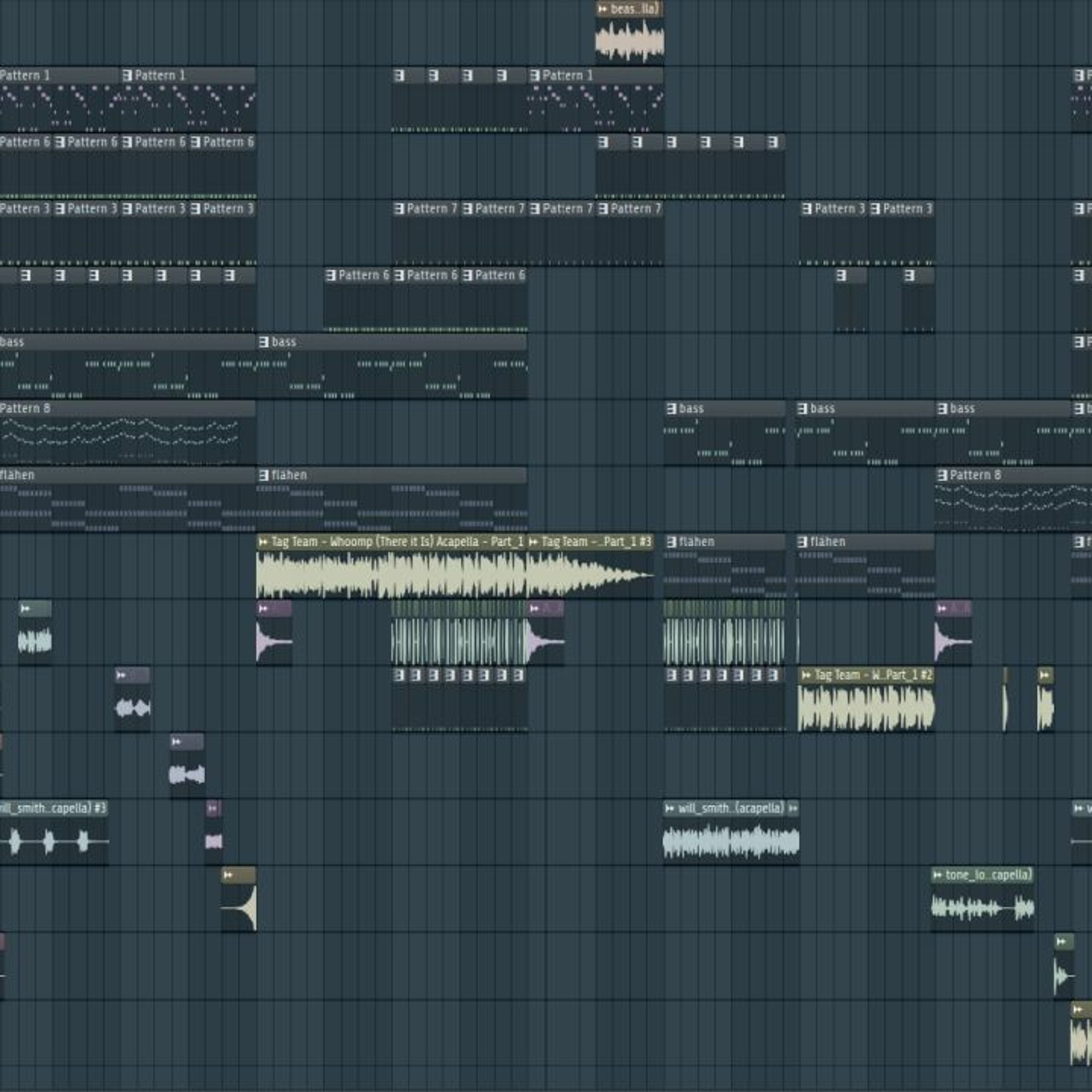Click the will_smith..(acapella) clip waveform
The width and height of the screenshot is (1092, 1092).
tap(730, 842)
